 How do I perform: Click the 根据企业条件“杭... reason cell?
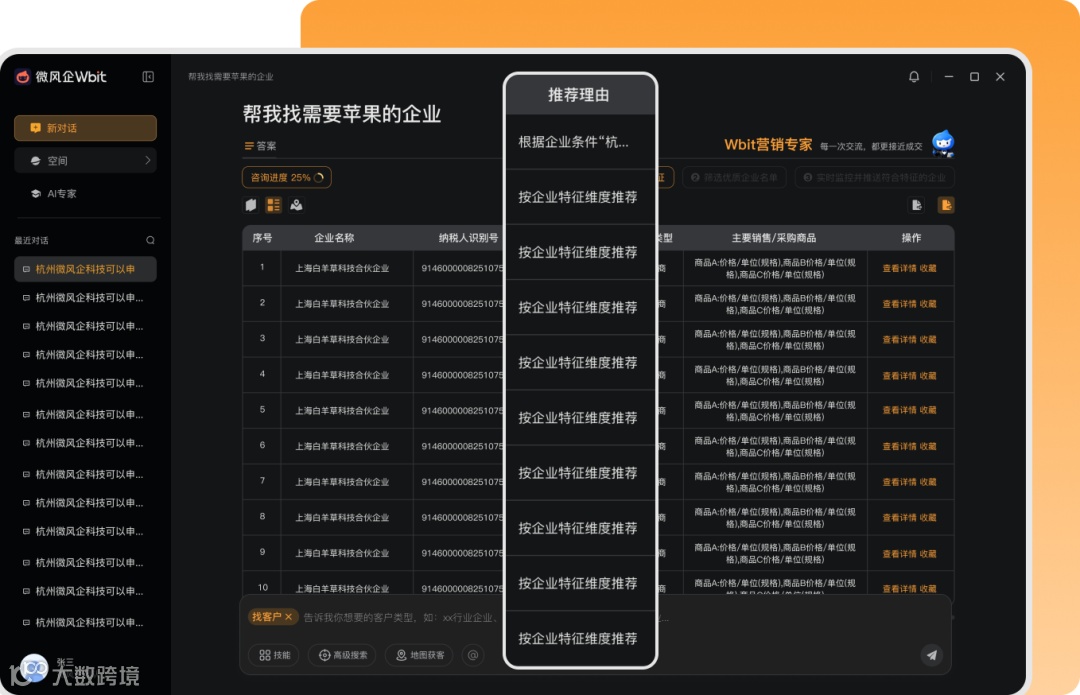tap(579, 143)
